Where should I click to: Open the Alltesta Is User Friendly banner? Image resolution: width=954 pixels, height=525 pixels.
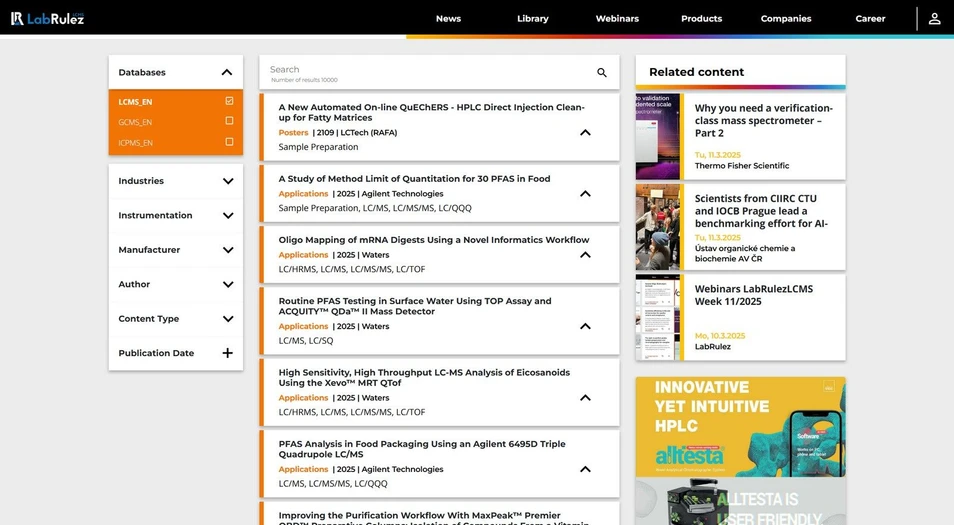coord(740,501)
